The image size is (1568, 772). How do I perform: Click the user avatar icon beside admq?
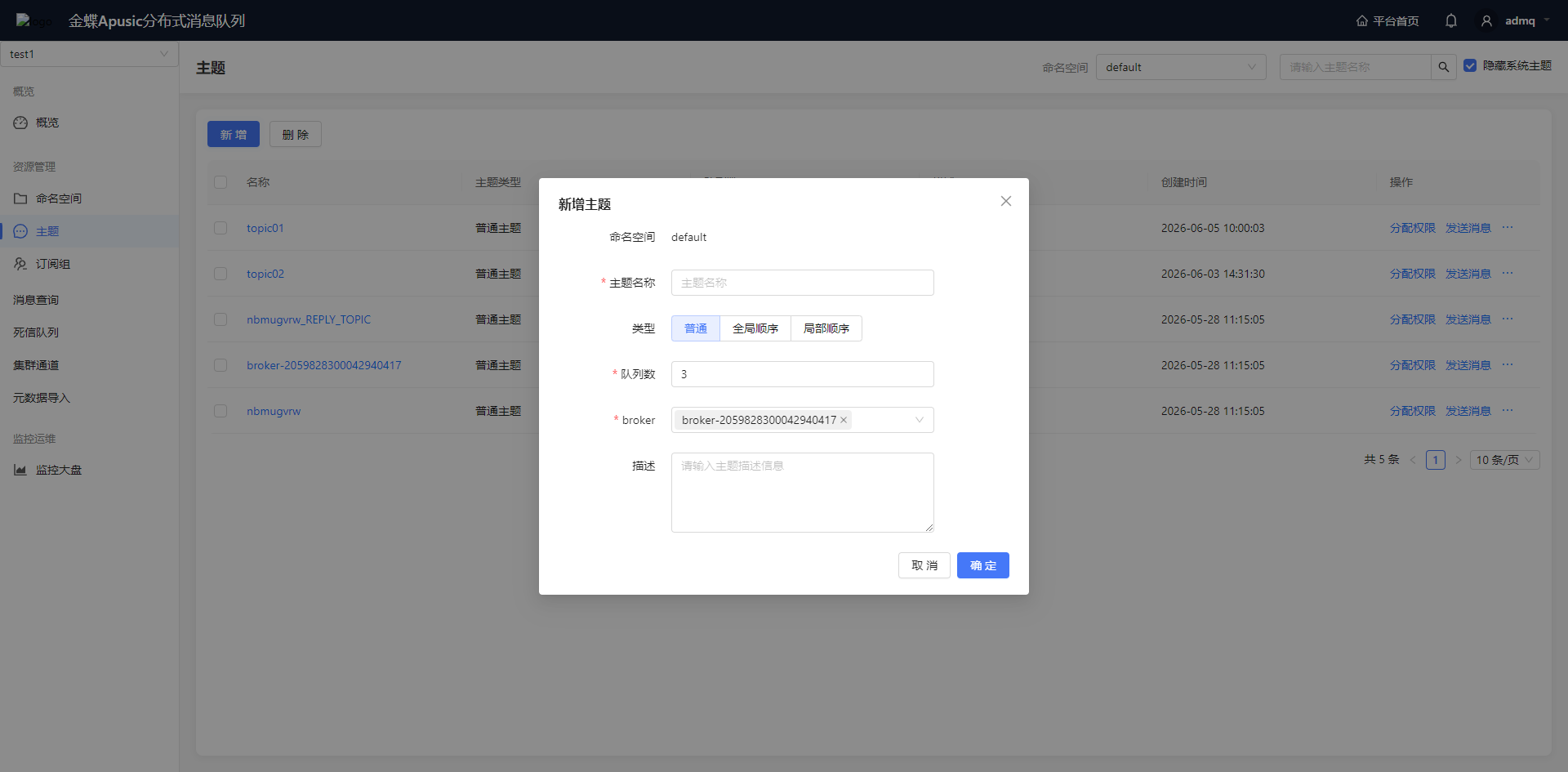1486,20
